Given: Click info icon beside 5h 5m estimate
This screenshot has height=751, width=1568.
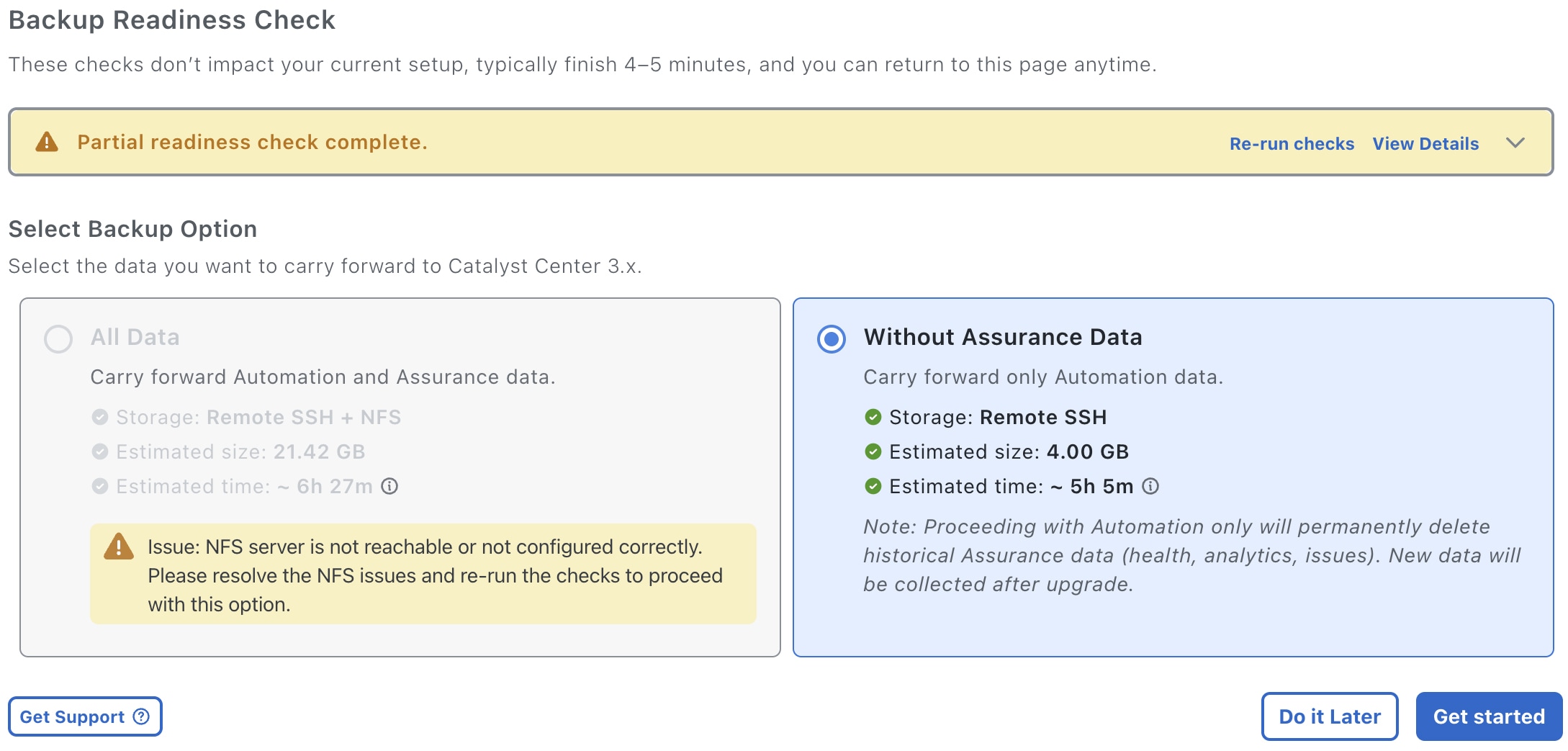Looking at the screenshot, I should click(x=1150, y=487).
